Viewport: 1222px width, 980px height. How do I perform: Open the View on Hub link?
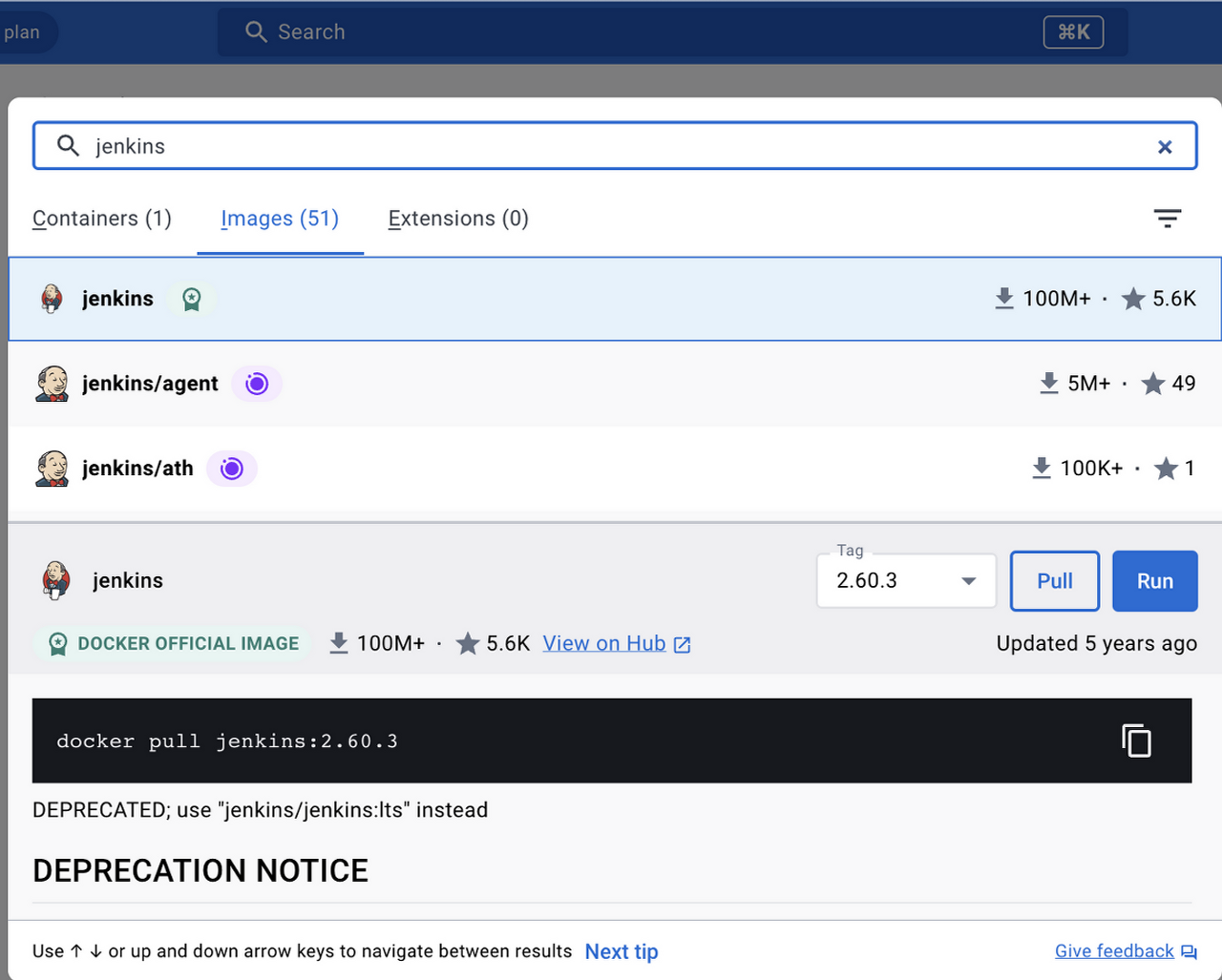coord(604,643)
